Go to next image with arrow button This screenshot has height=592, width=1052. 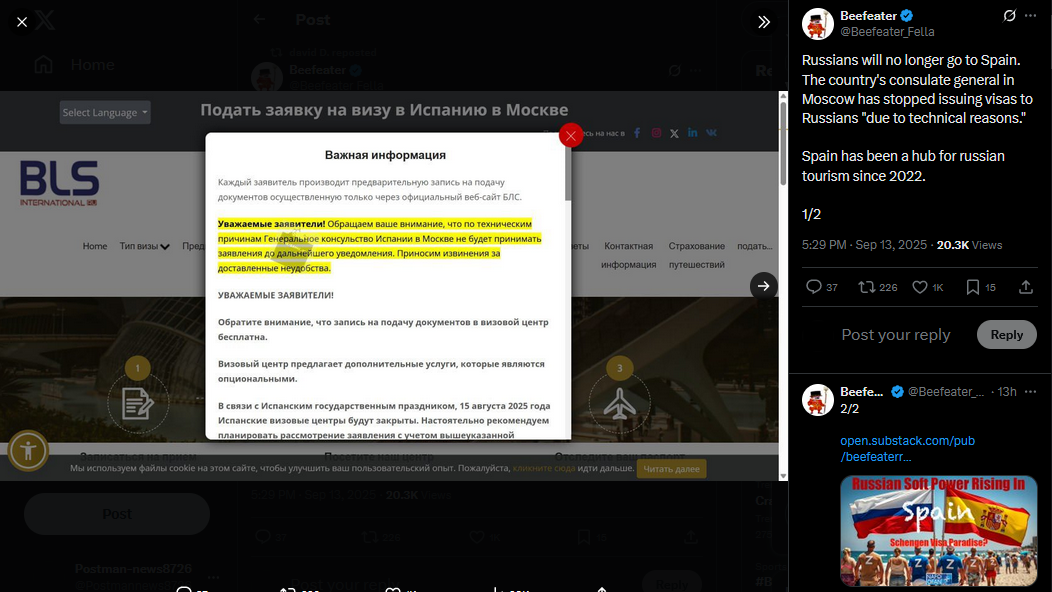point(764,286)
